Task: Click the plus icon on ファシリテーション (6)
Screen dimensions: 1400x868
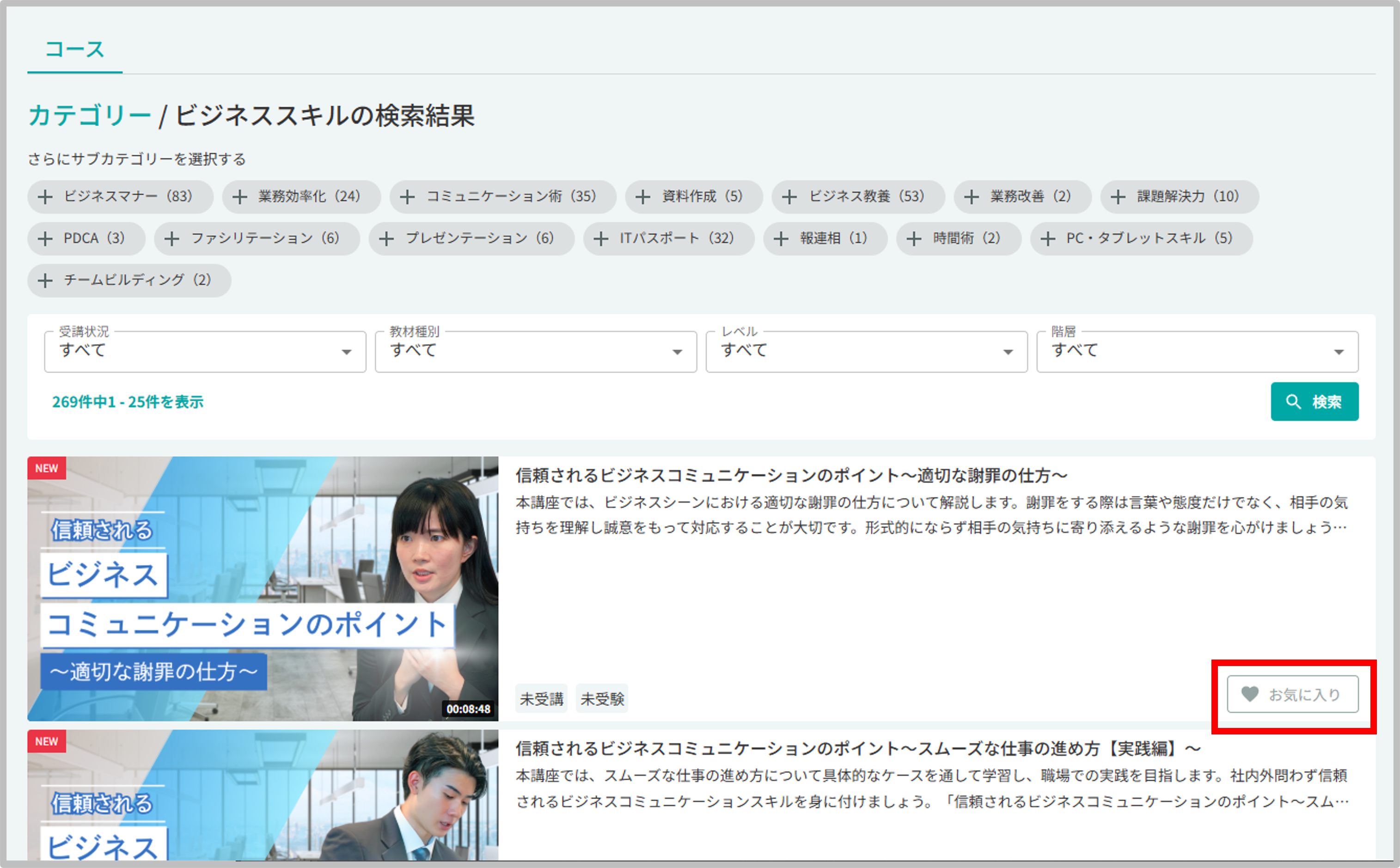Action: 171,239
